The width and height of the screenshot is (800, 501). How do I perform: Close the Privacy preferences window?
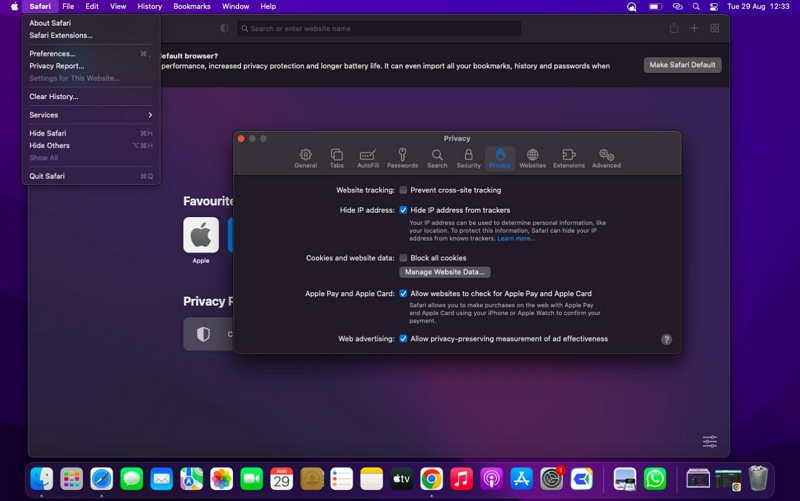click(x=241, y=139)
